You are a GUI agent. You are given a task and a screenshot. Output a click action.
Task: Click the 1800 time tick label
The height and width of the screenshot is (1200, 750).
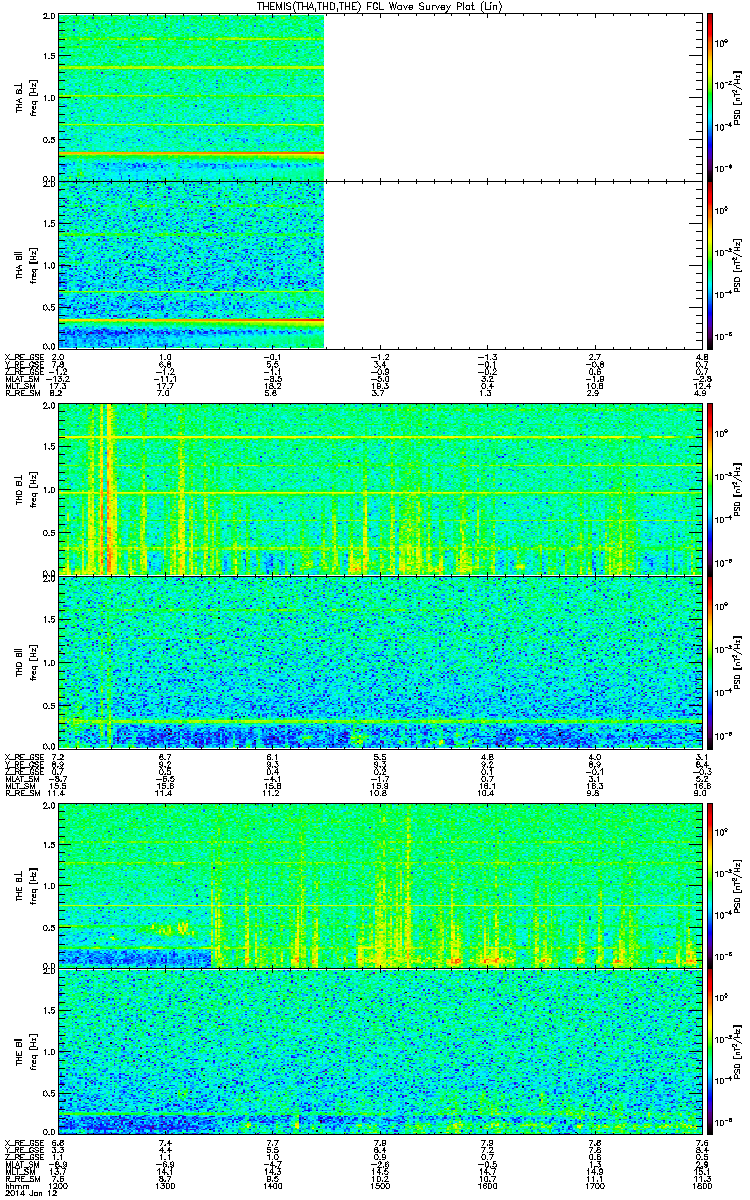click(701, 1186)
